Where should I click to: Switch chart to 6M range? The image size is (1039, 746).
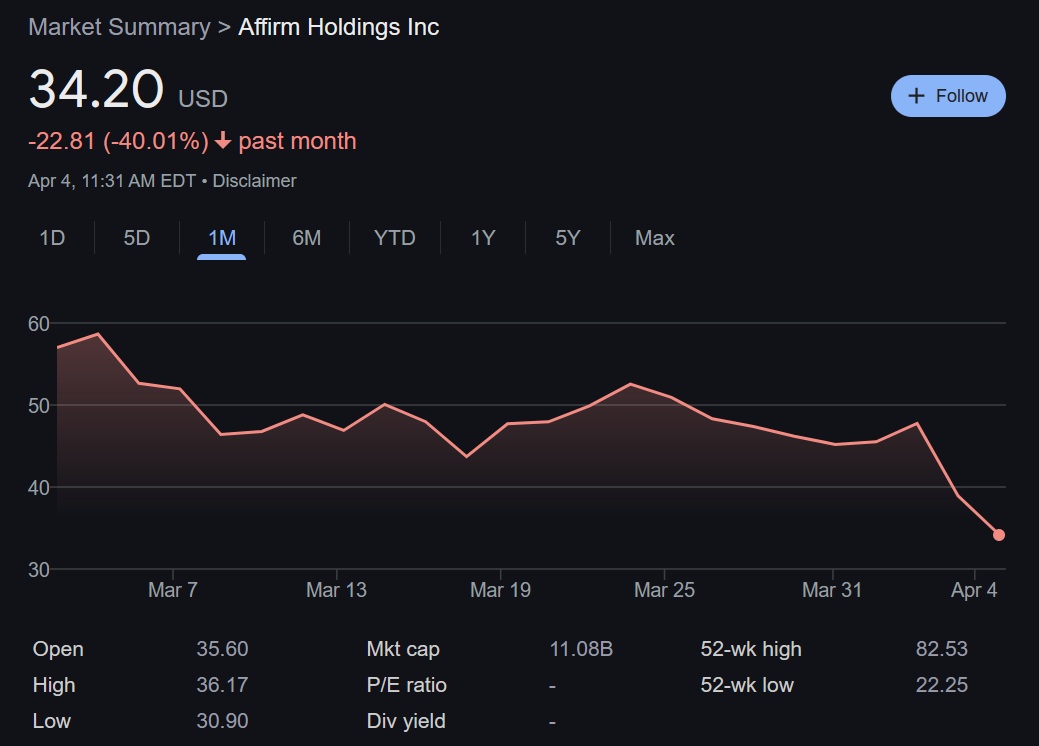pos(306,238)
